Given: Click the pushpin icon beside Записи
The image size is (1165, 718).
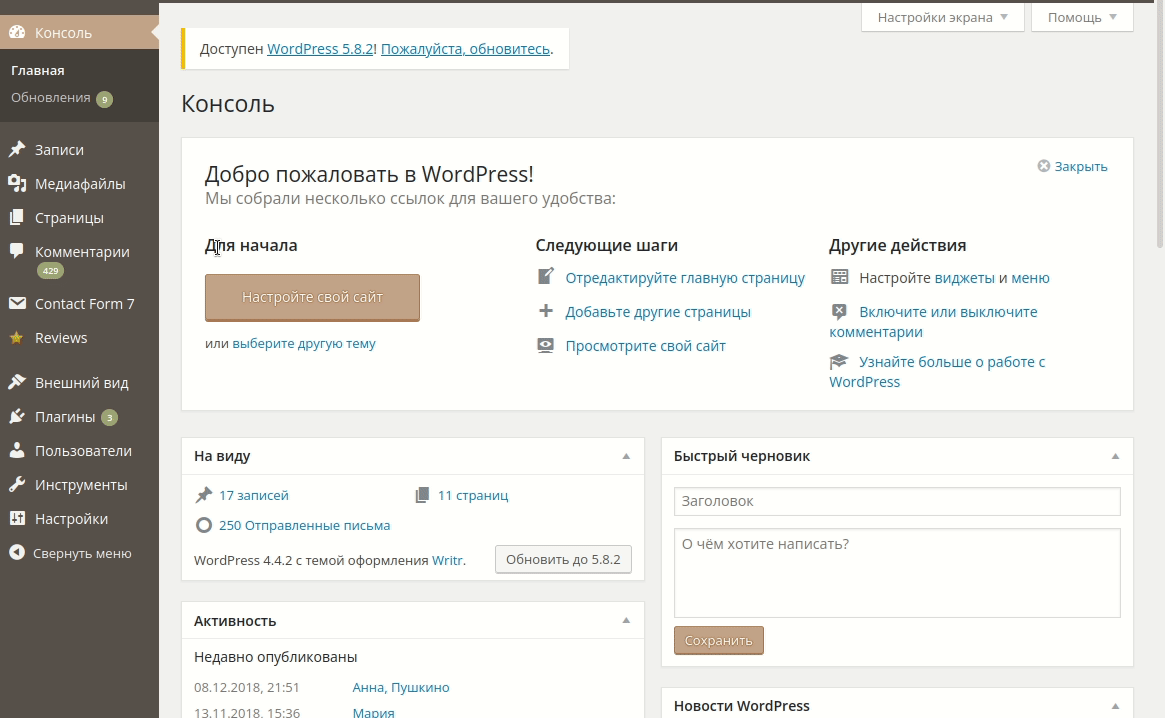Looking at the screenshot, I should click(x=17, y=150).
